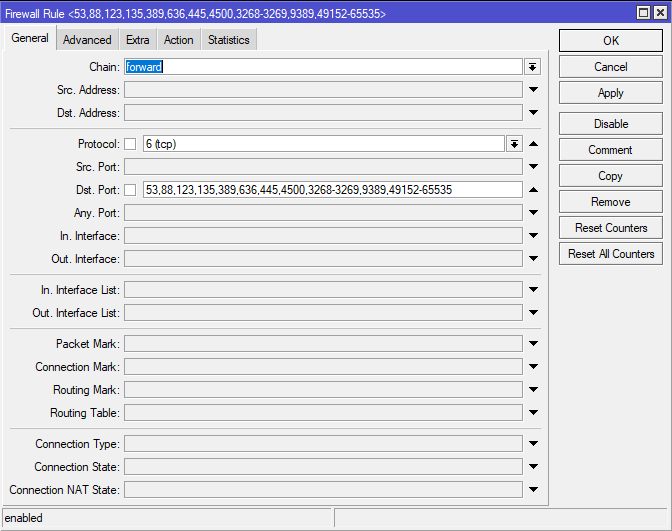This screenshot has width=672, height=531.
Task: Expand the Connection NAT State field
Action: [x=533, y=490]
